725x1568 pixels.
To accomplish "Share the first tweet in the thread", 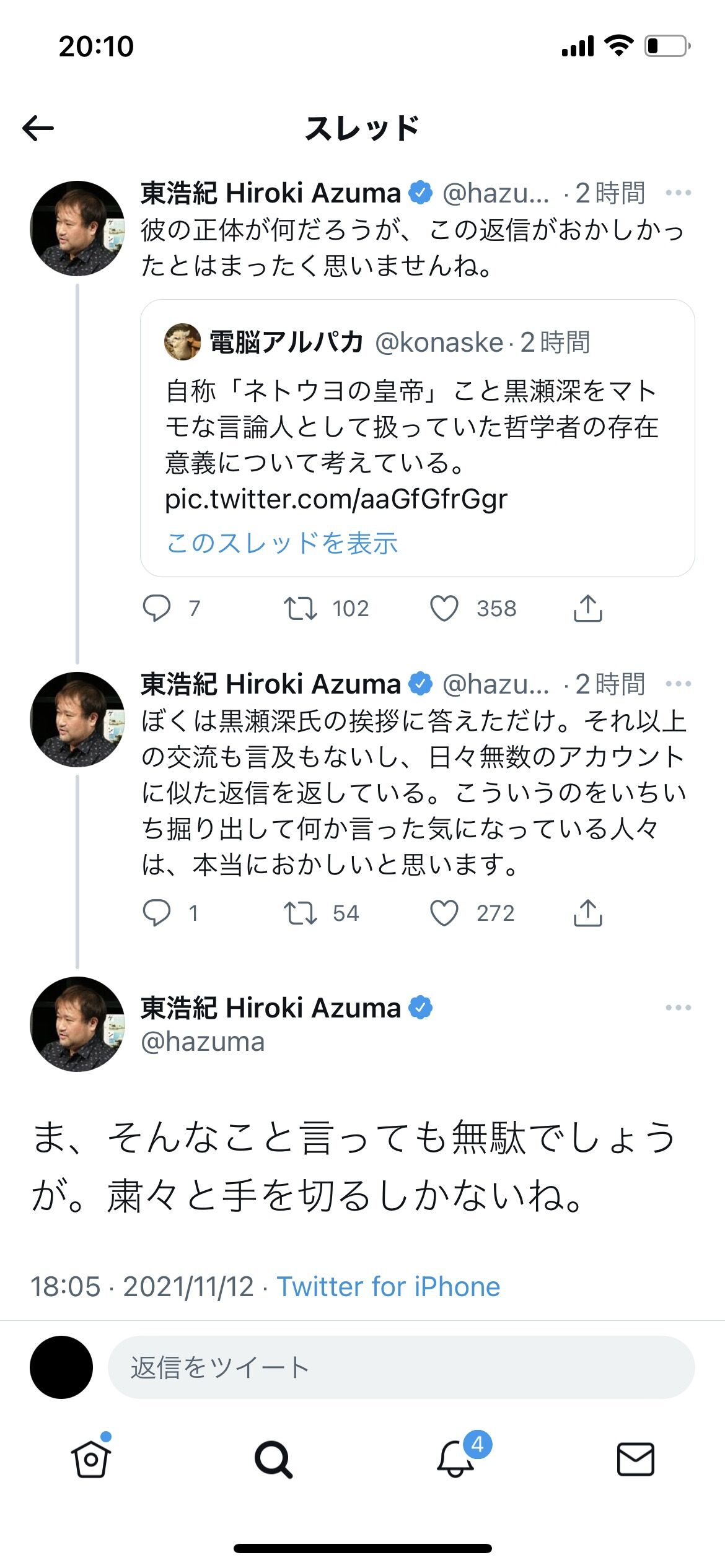I will (587, 608).
